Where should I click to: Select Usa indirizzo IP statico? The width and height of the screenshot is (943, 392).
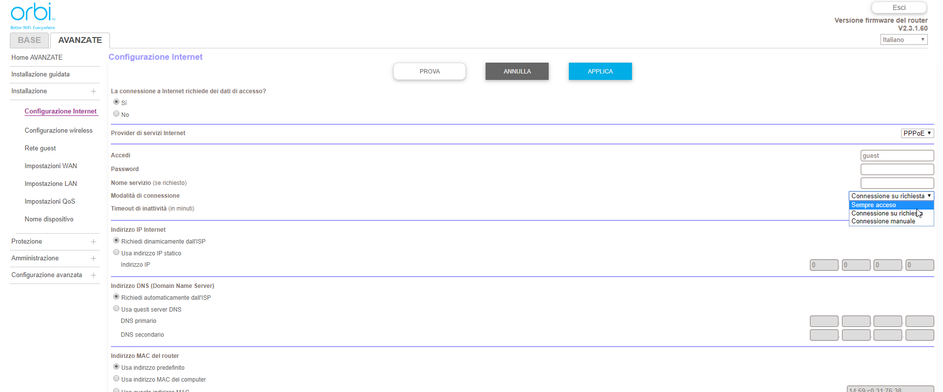pyautogui.click(x=117, y=253)
